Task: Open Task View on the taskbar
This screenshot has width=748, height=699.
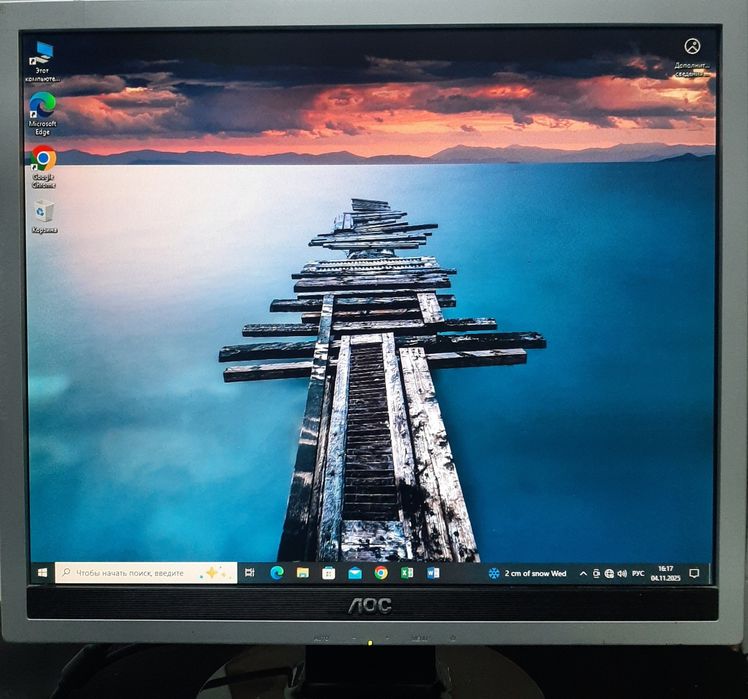Action: (249, 573)
